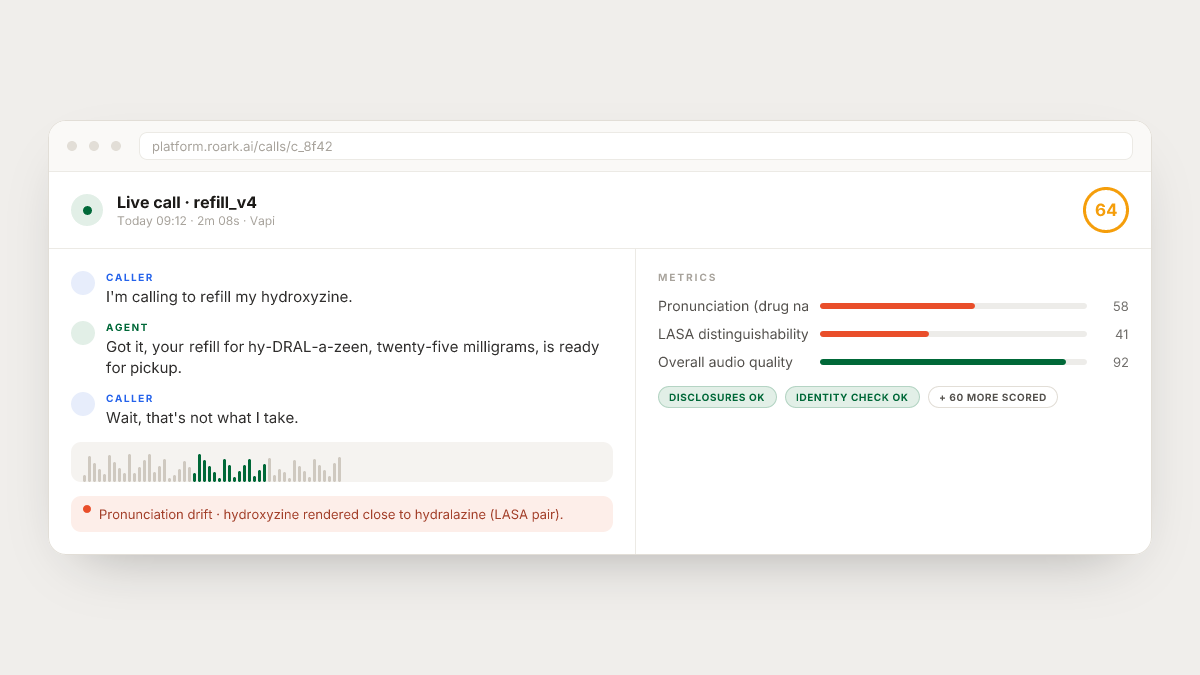Click the Overall audio quality score bar
Screen dimensions: 1200x675
tap(953, 362)
